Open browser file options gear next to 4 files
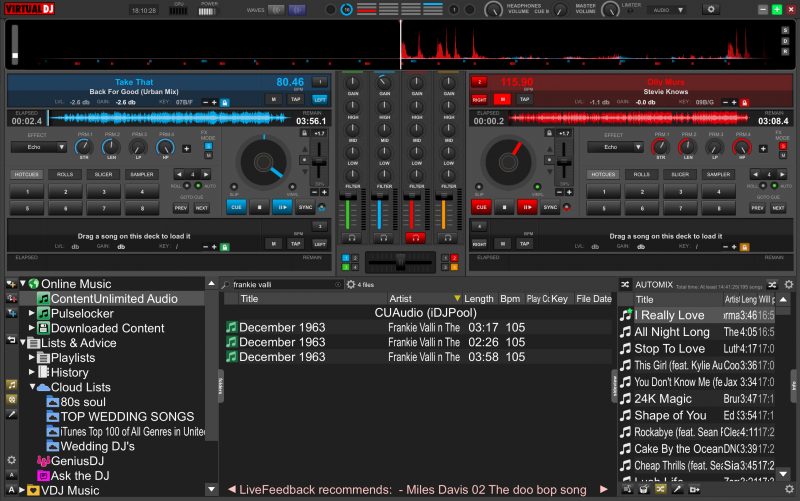Image resolution: width=800 pixels, height=501 pixels. [351, 285]
